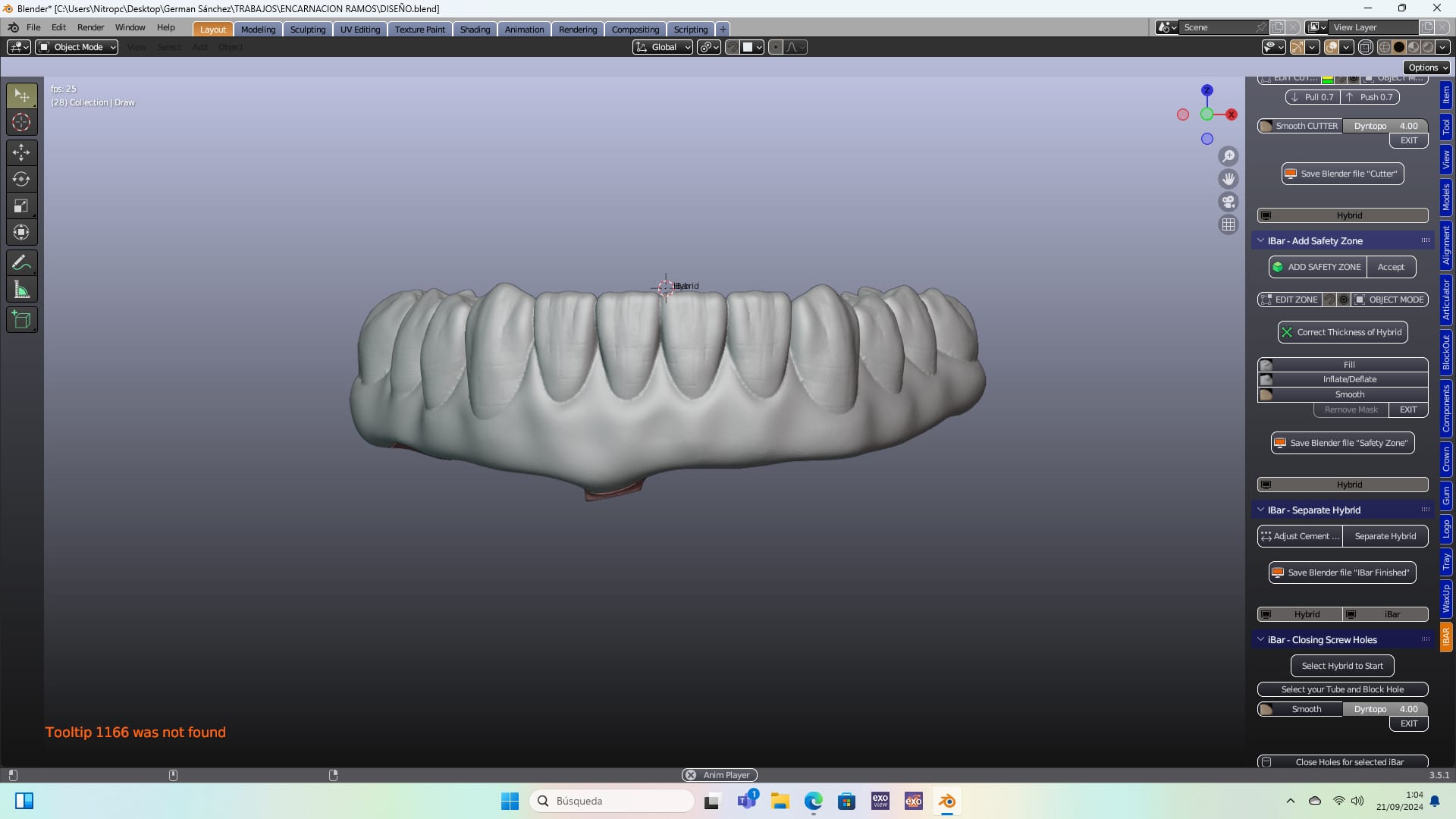Select the Measure ruler tool
1456x819 pixels.
(21, 290)
